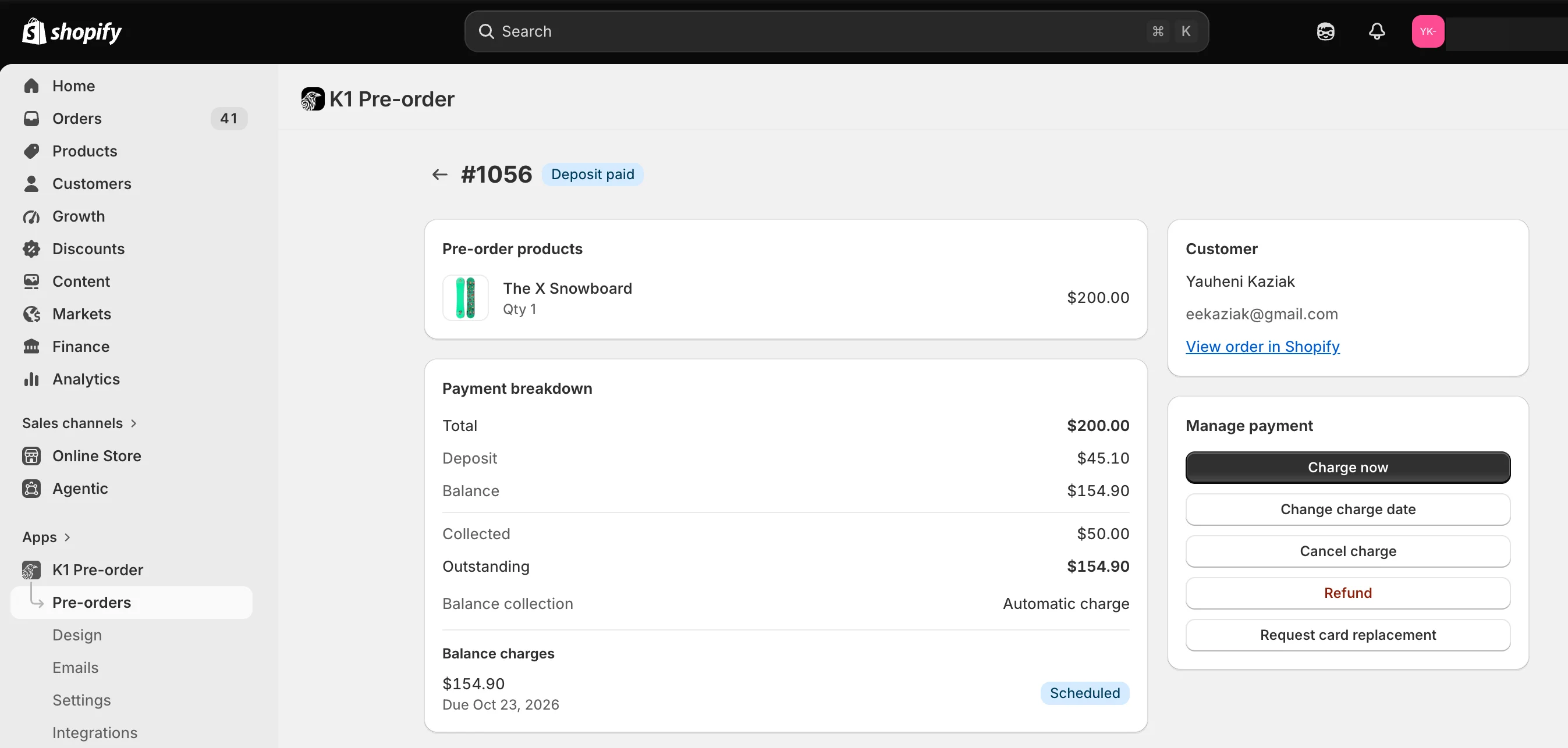Click Due Oct 23, 2026 text
This screenshot has width=1568, height=748.
[501, 705]
